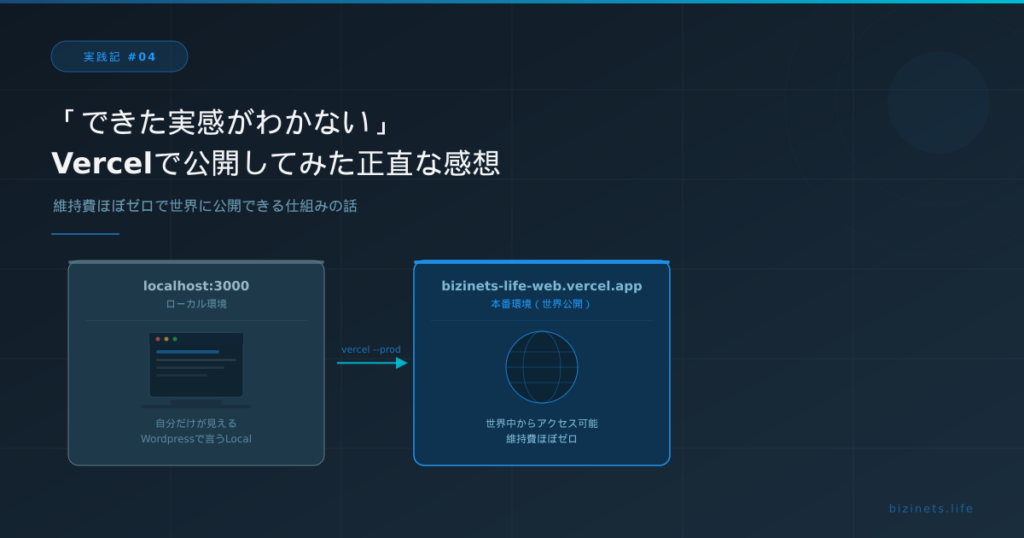The width and height of the screenshot is (1024, 538).
Task: Click the vercel --prod command label
Action: 371,349
